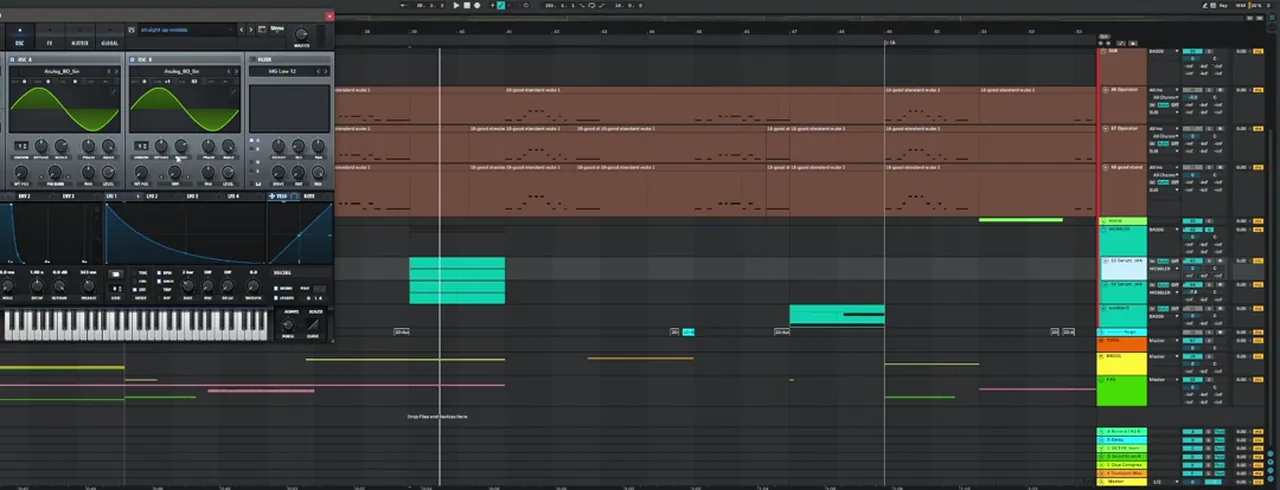
Task: Open OSC A wavetable edit pencil icon
Action: click(115, 91)
